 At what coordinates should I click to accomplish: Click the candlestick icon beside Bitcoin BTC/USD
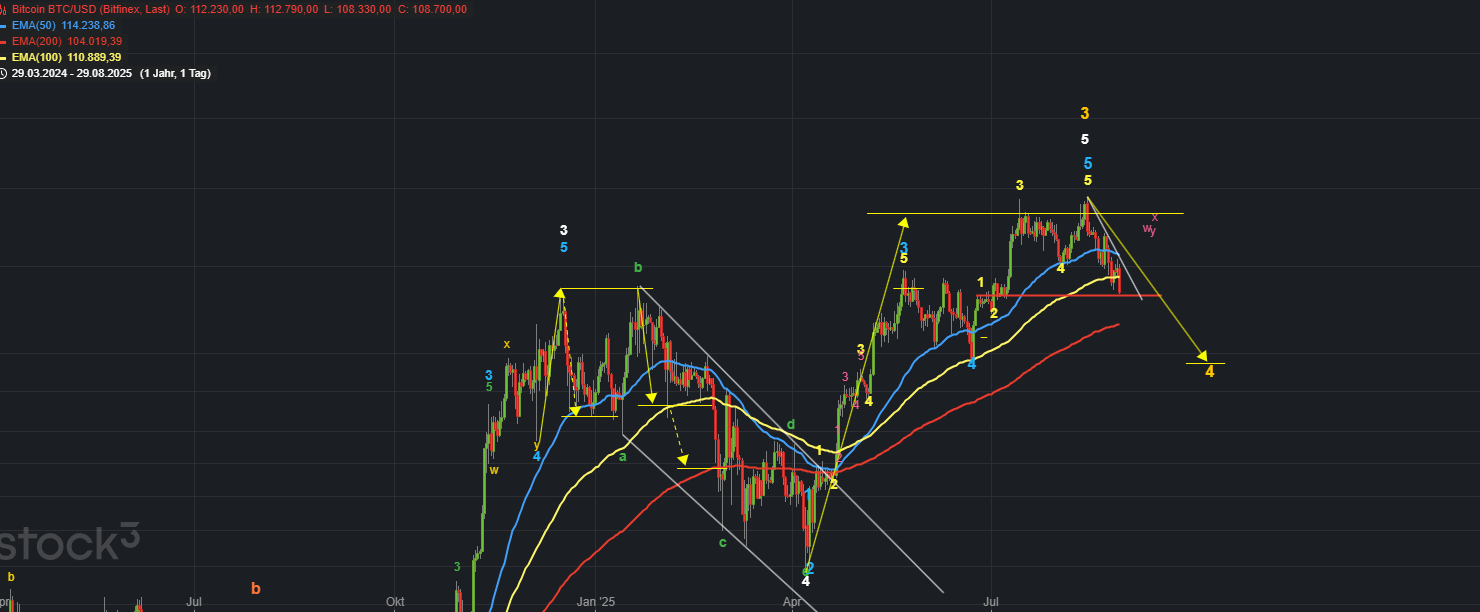5,9
